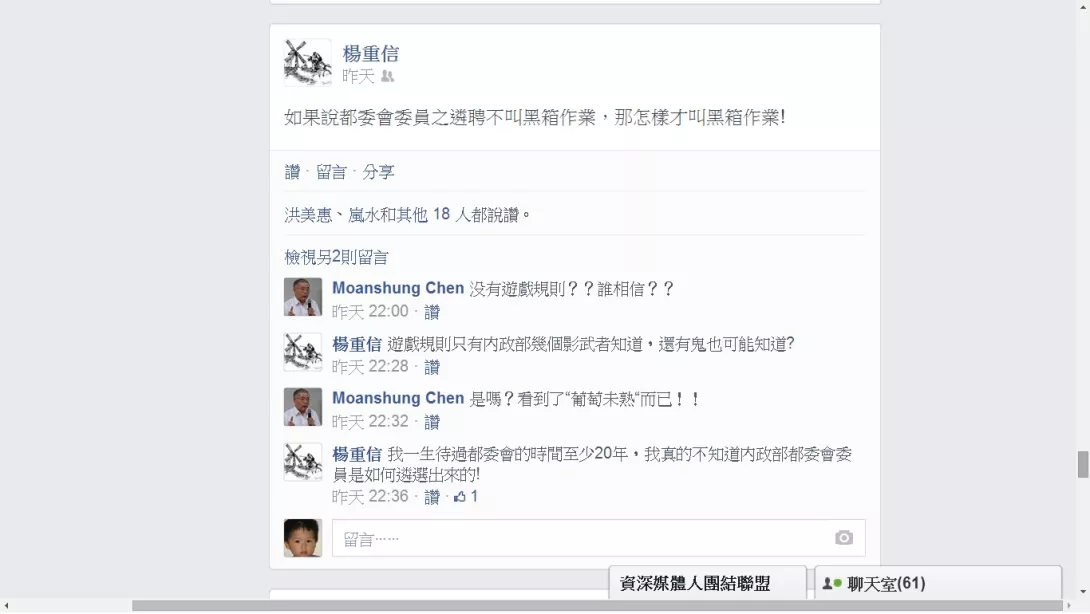Open the 資深媒體人團結聯盟 chat tab
Screen dimensions: 1090x614
pos(707,583)
